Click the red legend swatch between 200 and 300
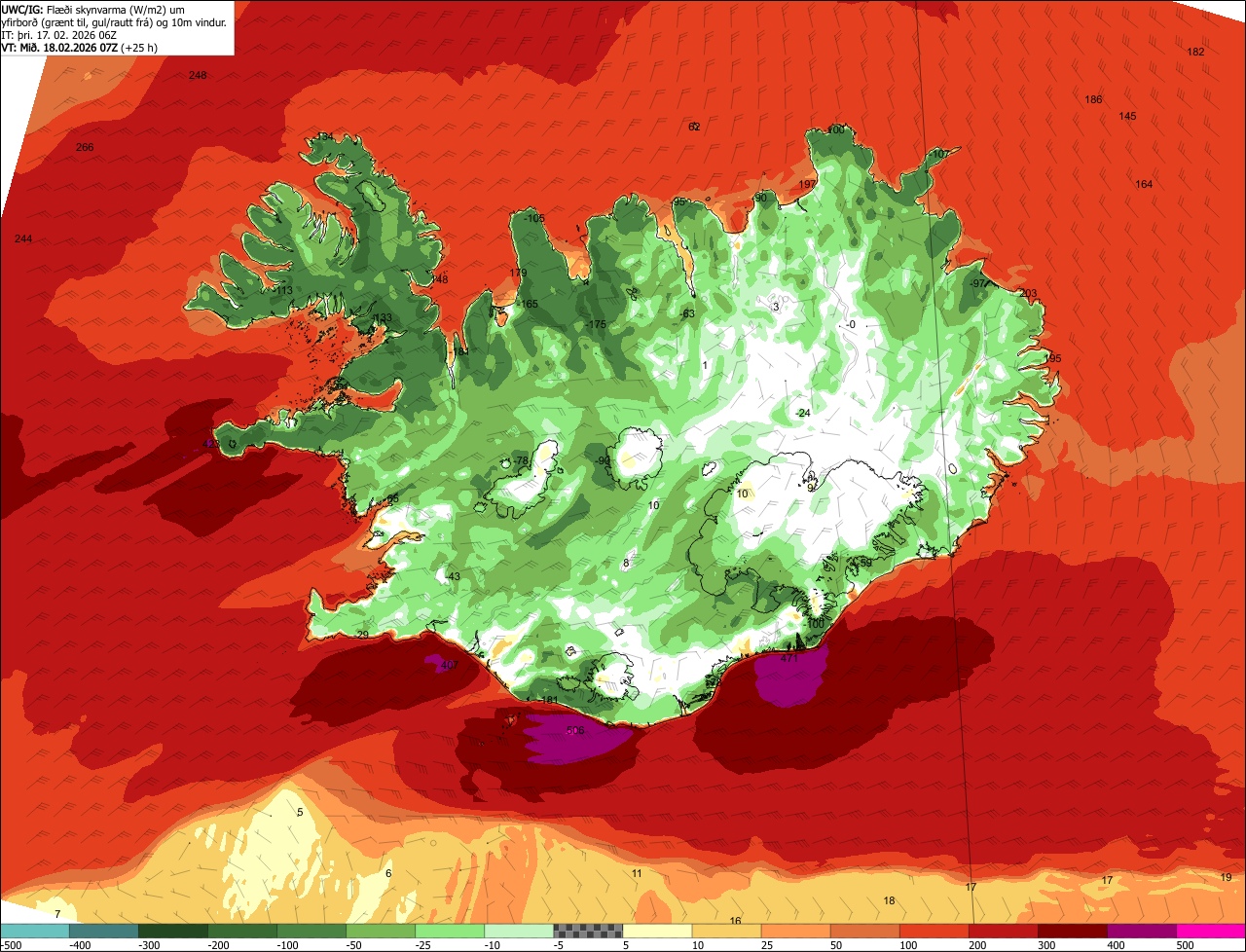Screen dimensions: 1246x952 (1003, 931)
